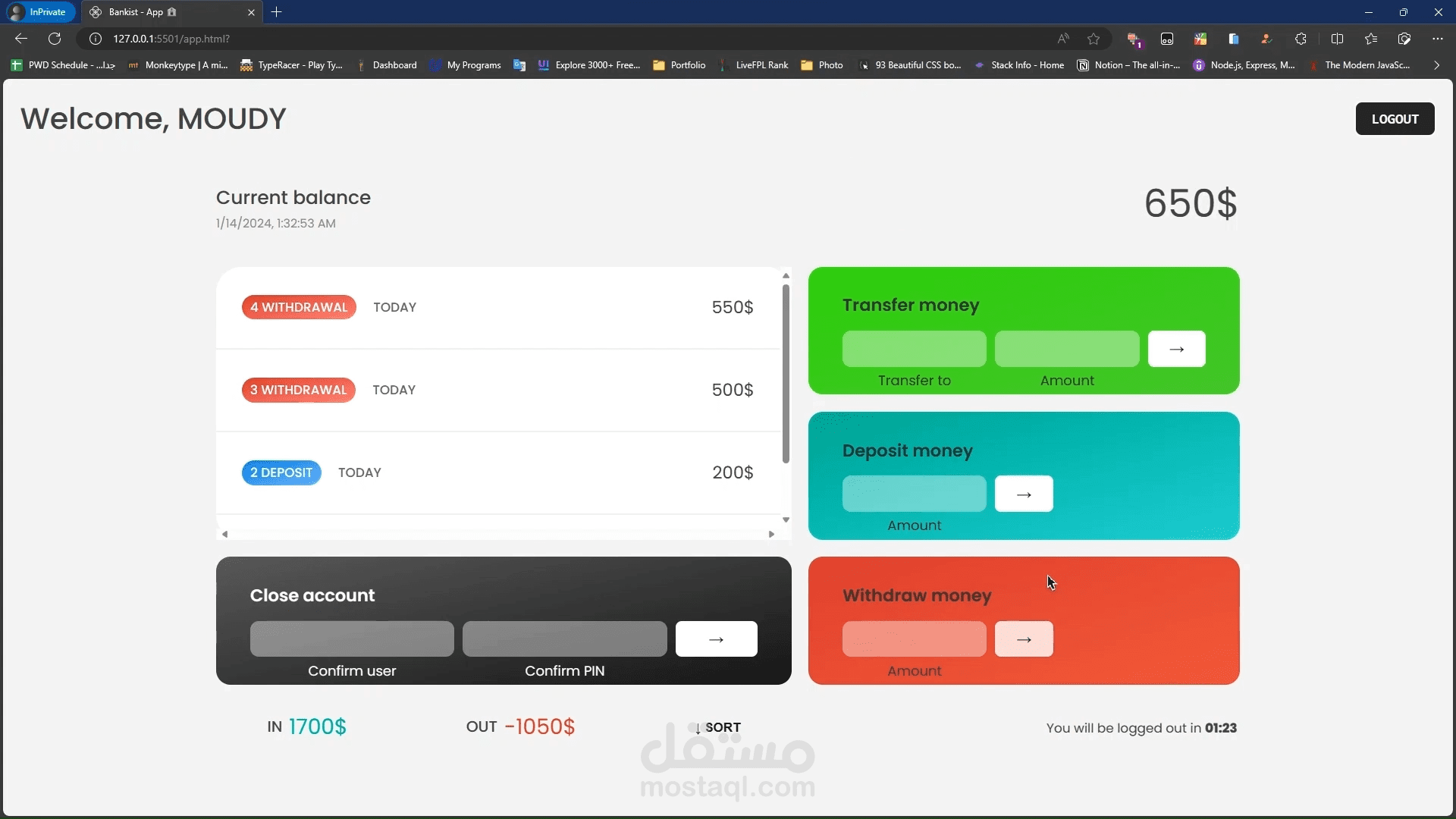This screenshot has width=1456, height=819.
Task: Click the SORT control below transactions
Action: [717, 727]
